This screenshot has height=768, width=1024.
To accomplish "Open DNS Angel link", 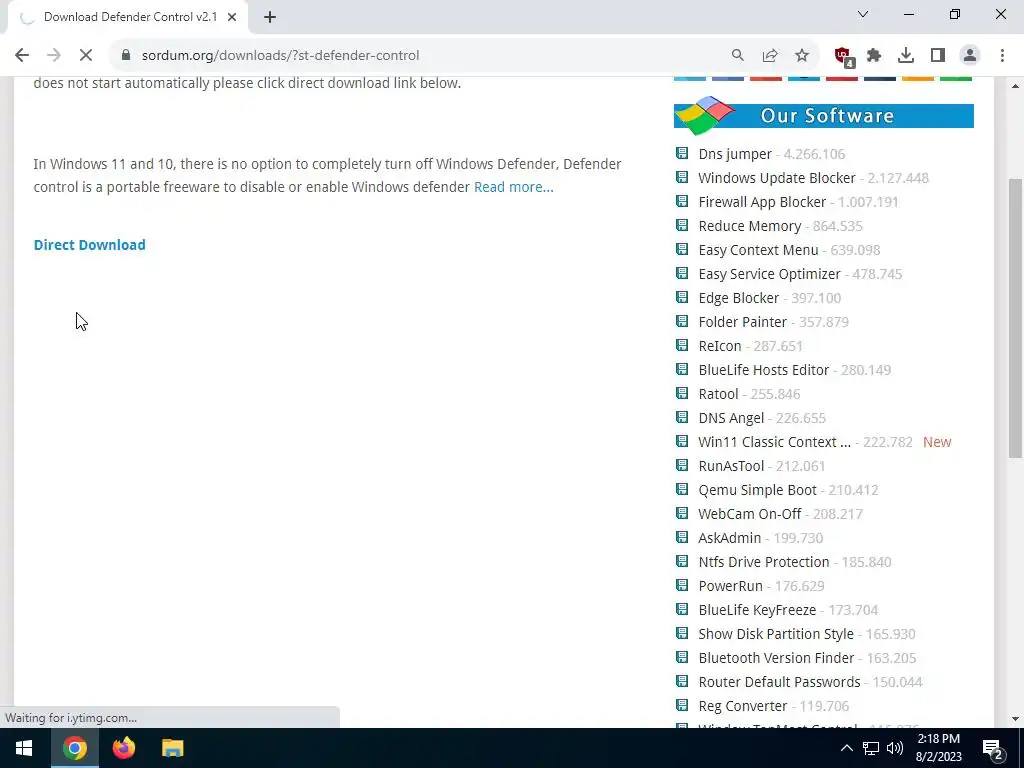I will 731,418.
